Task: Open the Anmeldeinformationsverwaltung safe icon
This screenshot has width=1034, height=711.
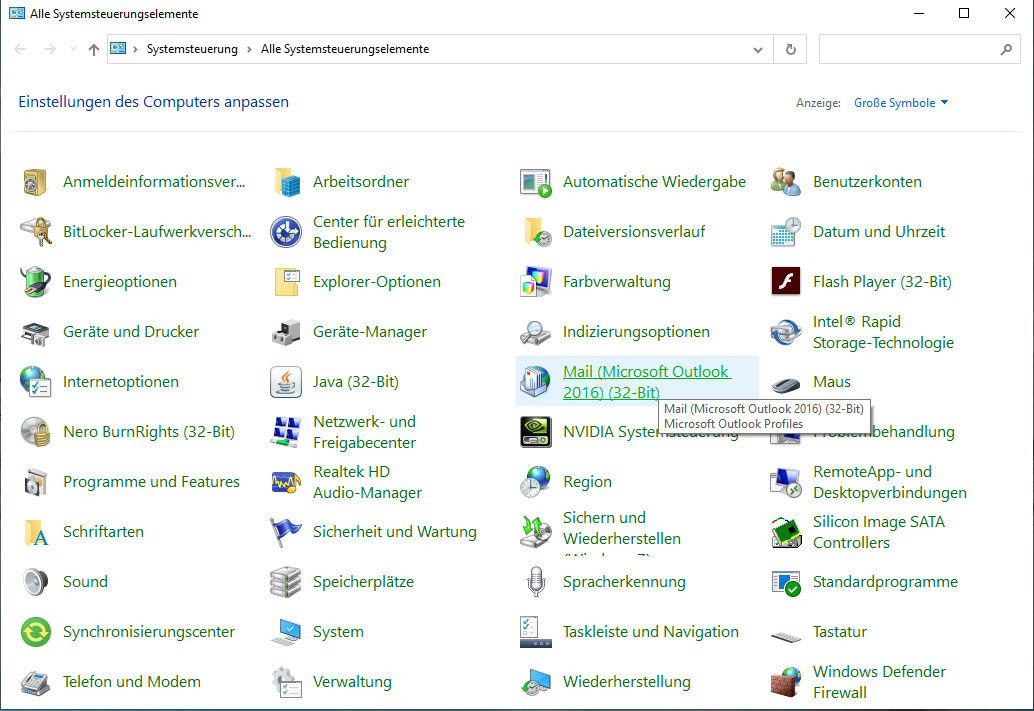Action: point(36,182)
